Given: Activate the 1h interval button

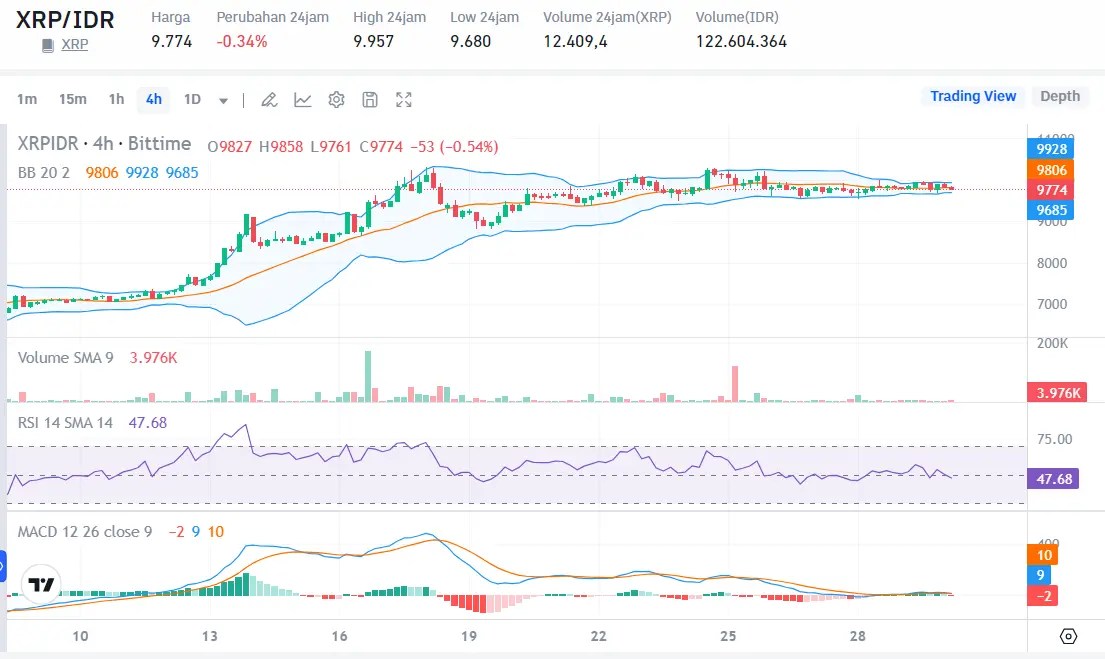Looking at the screenshot, I should (115, 99).
